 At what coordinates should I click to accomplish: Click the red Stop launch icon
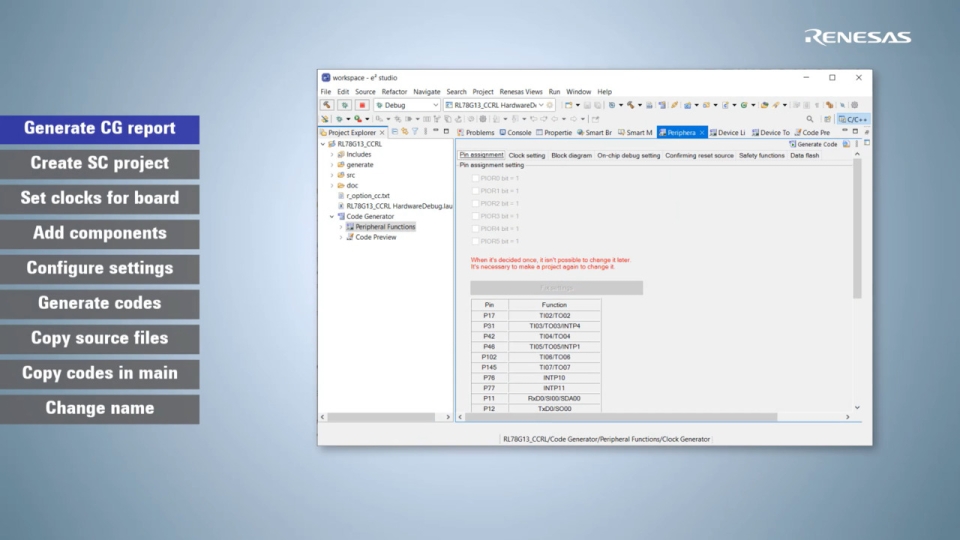point(362,105)
